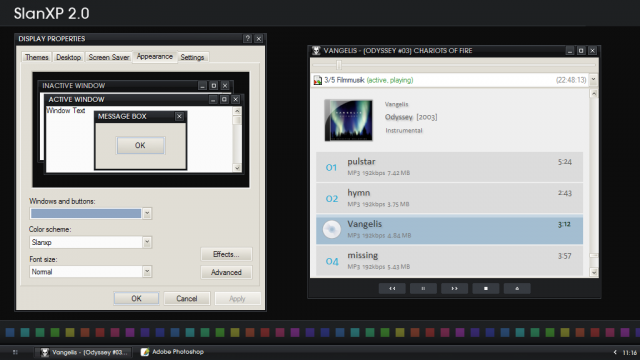This screenshot has height=360, width=640.
Task: Click OK in Display Properties dialog
Action: click(136, 298)
